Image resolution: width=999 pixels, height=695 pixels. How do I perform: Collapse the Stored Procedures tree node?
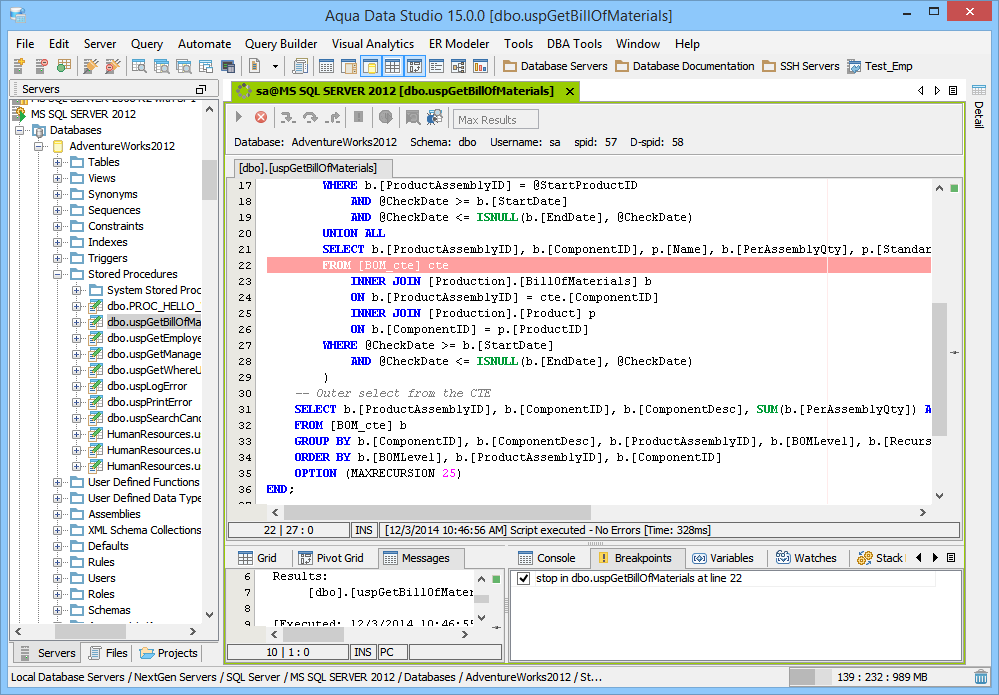59,274
